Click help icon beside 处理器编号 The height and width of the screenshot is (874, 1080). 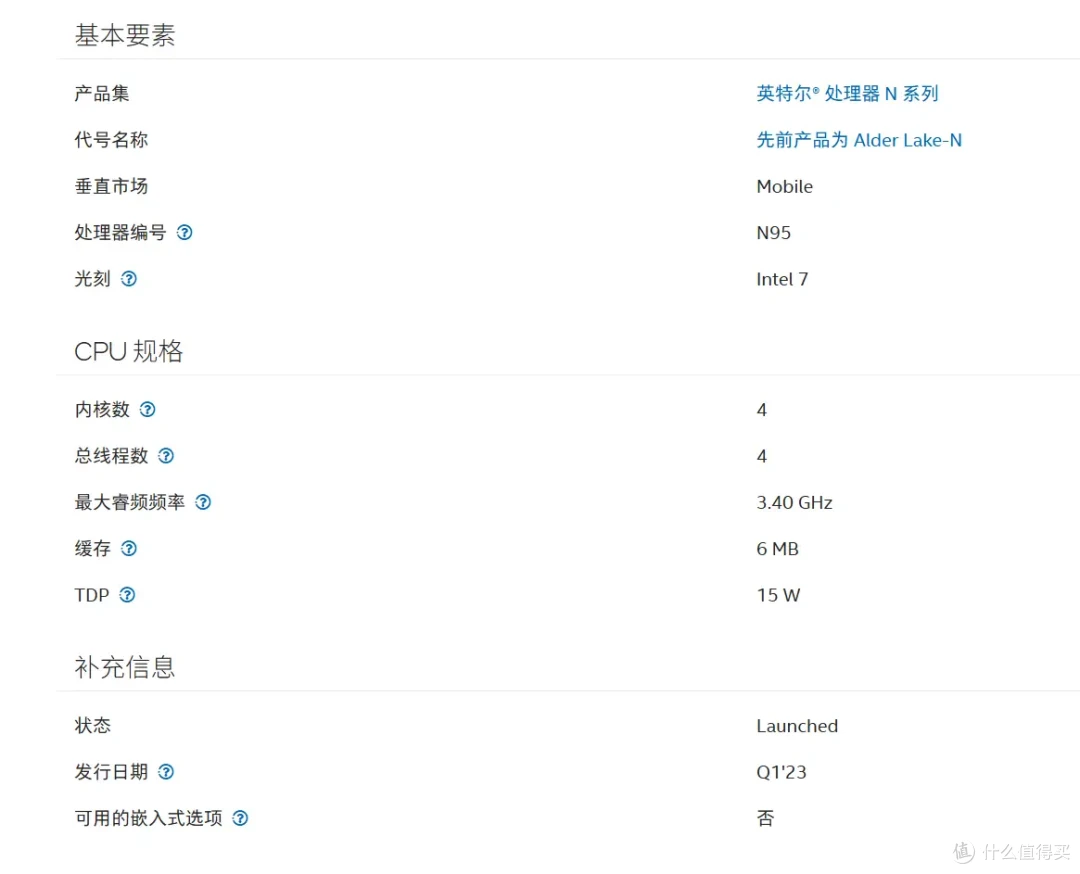click(x=185, y=233)
